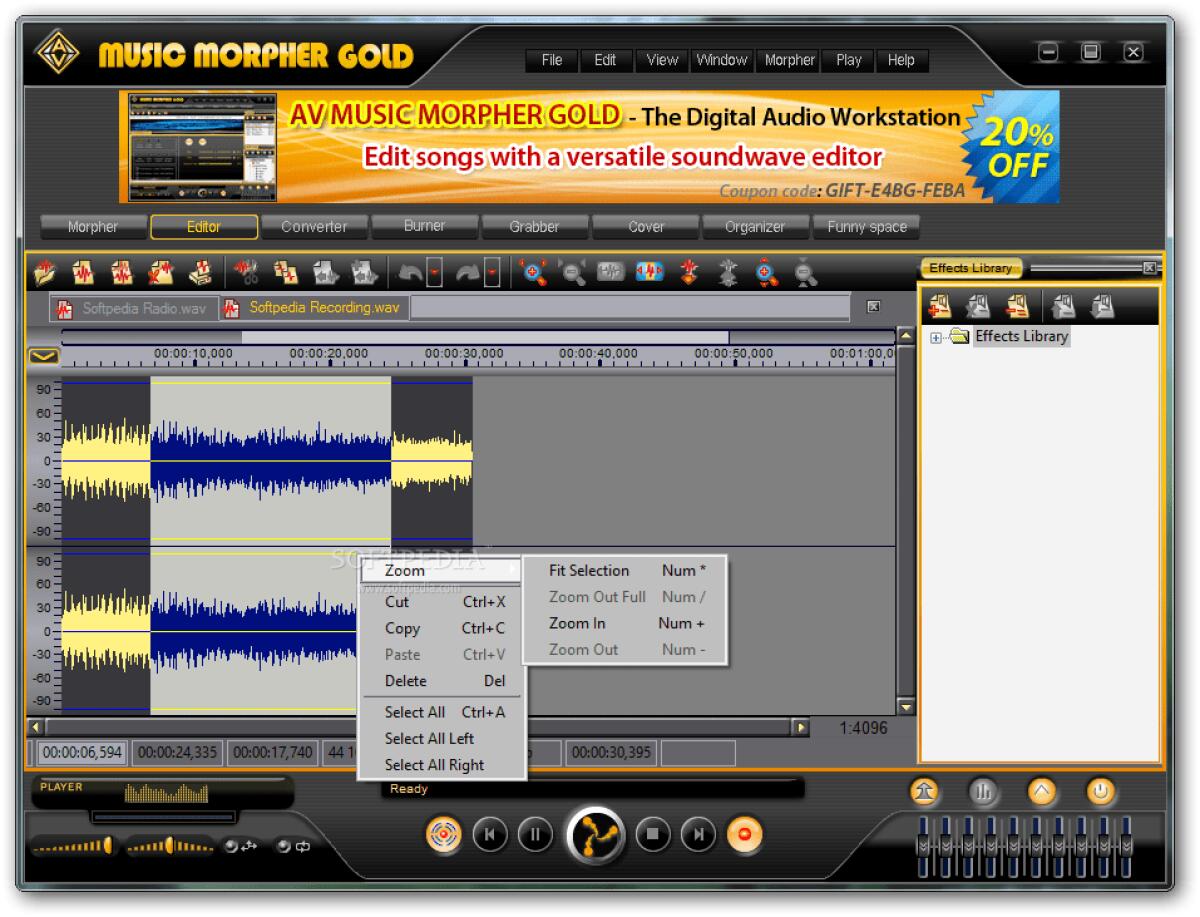Viewport: 1200px width, 917px height.
Task: Choose Fit Selection from the context menu
Action: click(590, 570)
